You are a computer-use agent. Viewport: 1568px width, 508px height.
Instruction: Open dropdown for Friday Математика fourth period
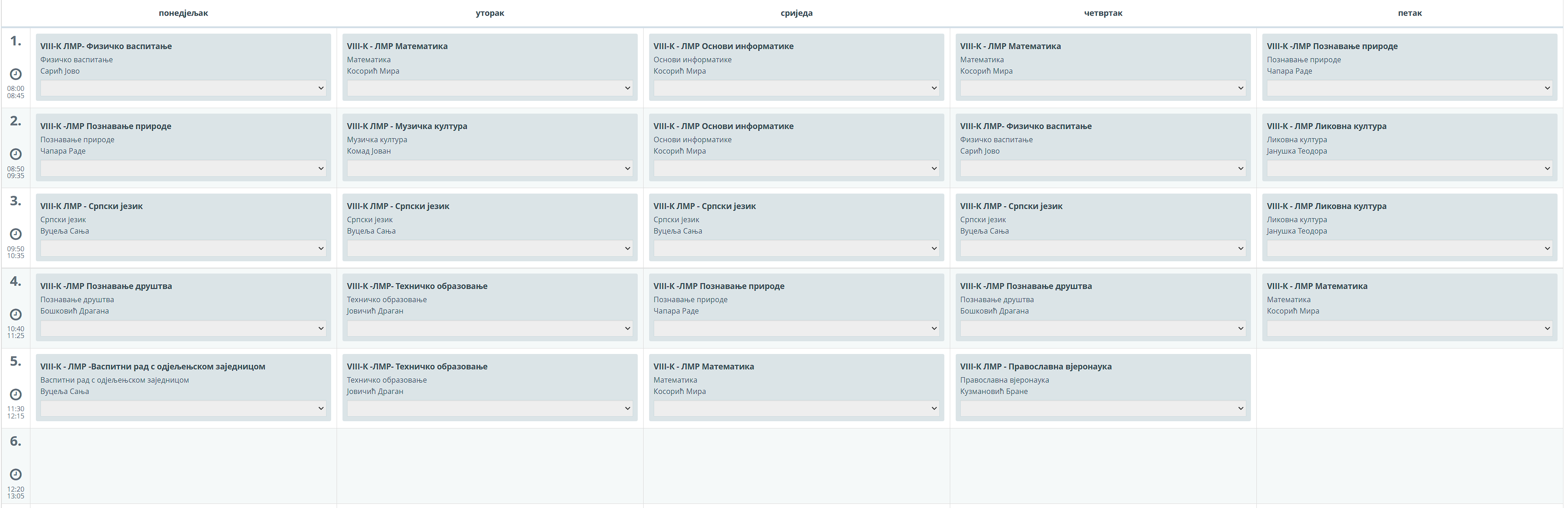click(1409, 329)
